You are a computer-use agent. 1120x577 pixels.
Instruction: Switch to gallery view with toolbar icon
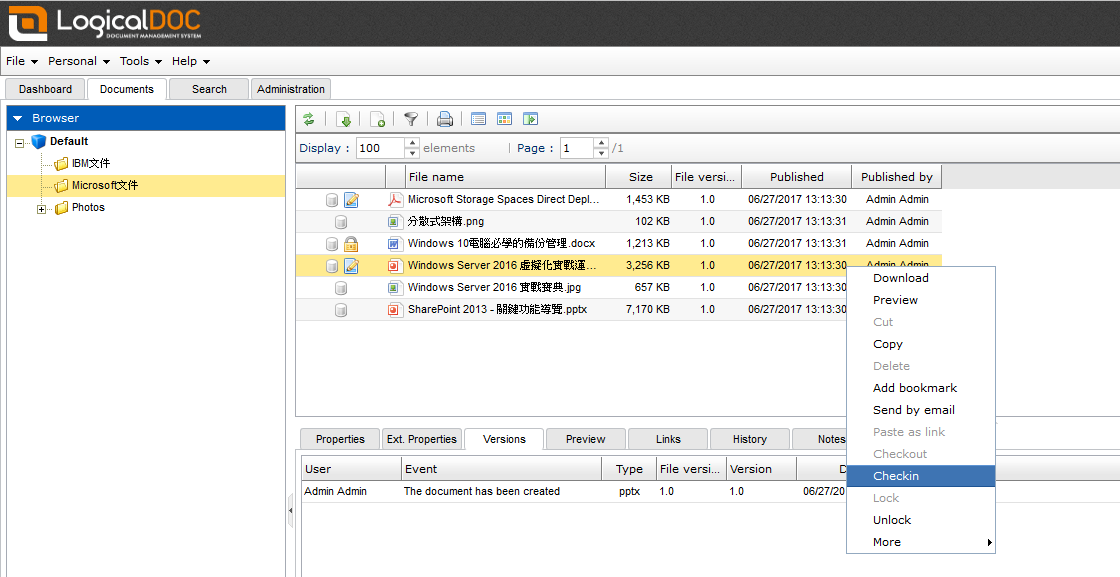504,119
